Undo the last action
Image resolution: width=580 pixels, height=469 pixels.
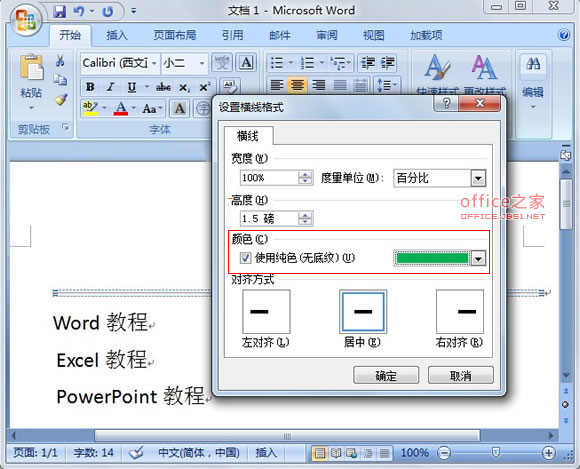[x=78, y=11]
